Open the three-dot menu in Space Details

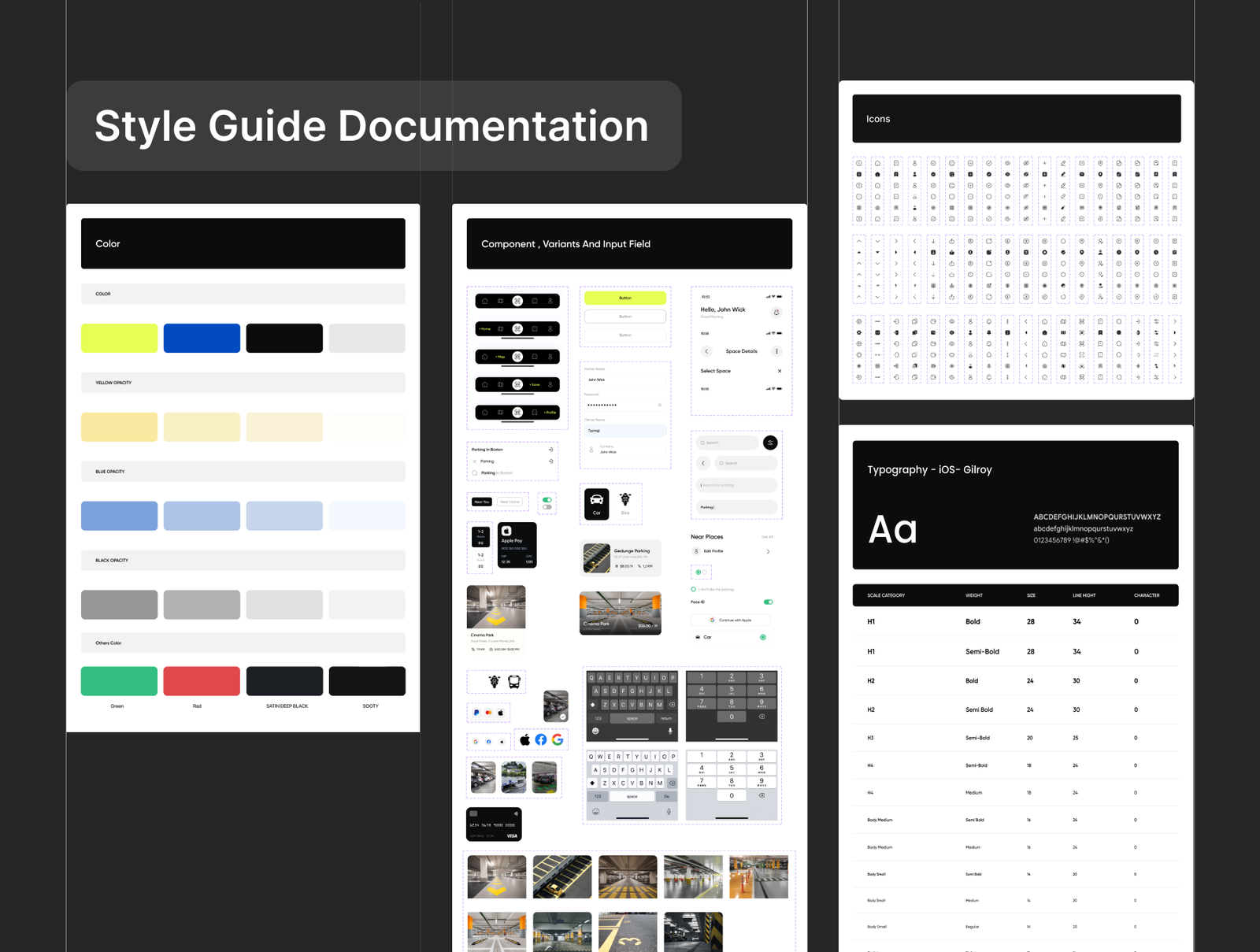pyautogui.click(x=776, y=351)
